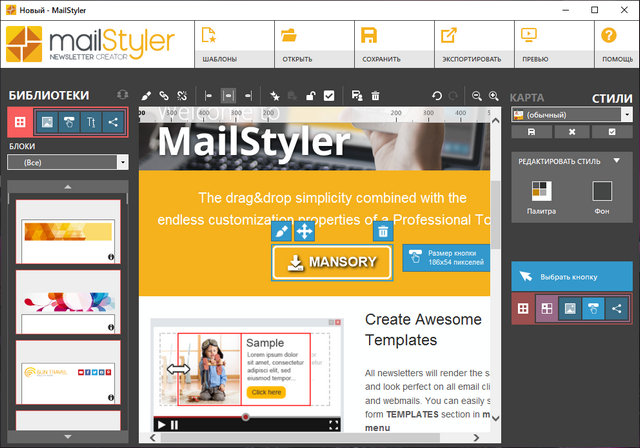Screen dimensions: 640x448
Task: Pause the sample video
Action: [x=175, y=425]
